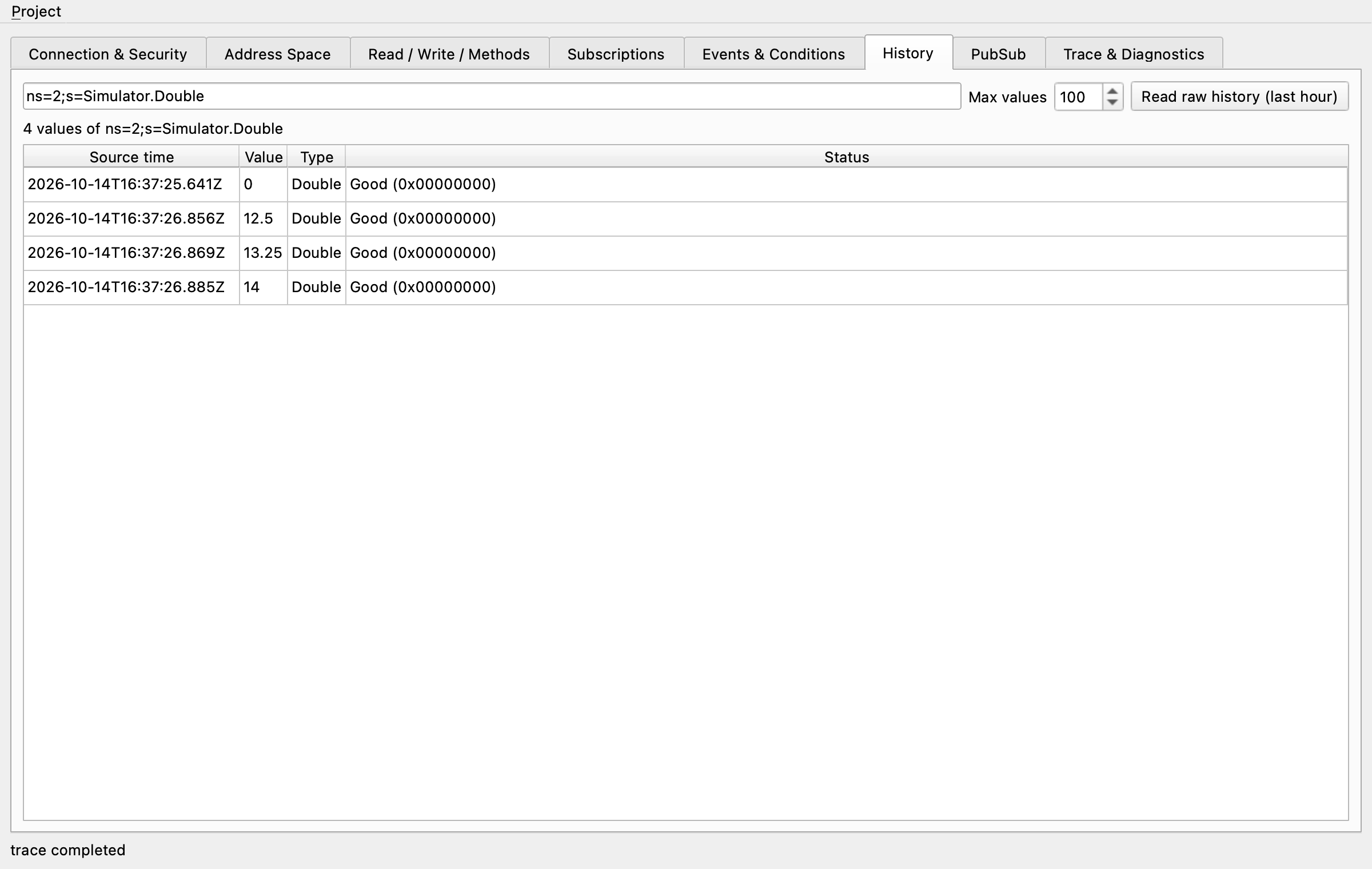Click the value cell 14
Screen dimensions: 1372x869
coord(264,287)
